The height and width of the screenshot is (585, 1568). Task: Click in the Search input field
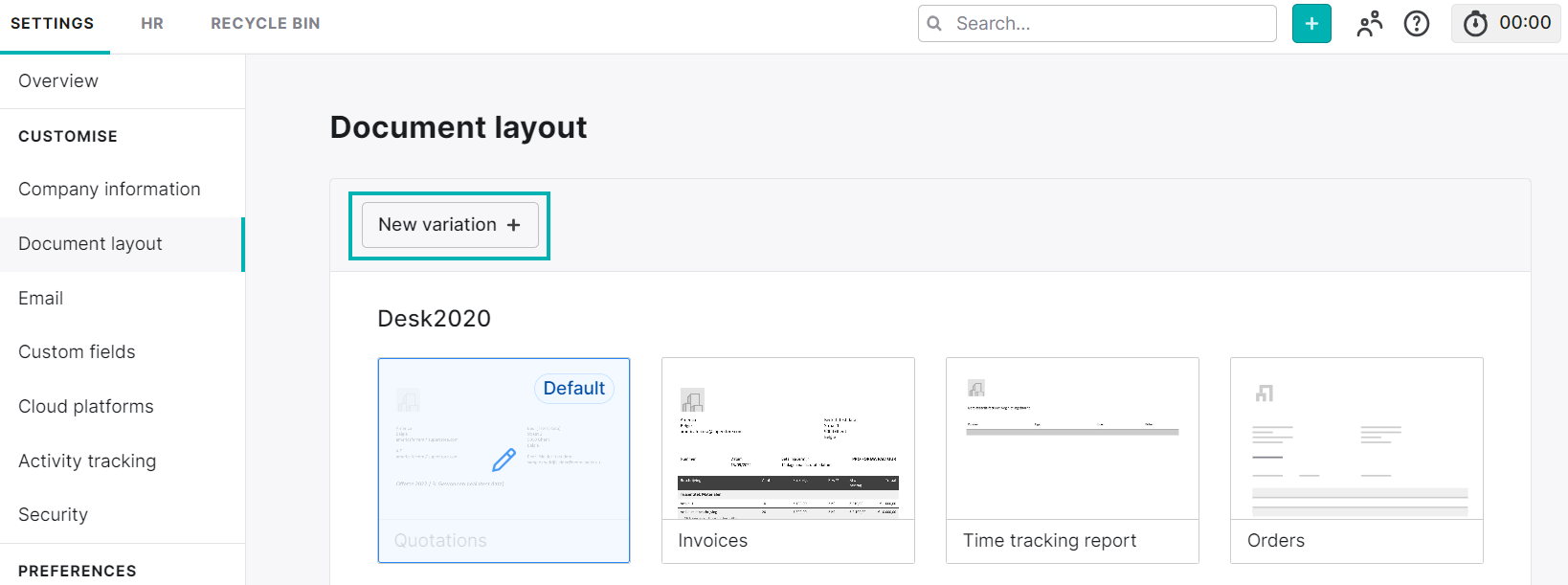coord(1110,24)
